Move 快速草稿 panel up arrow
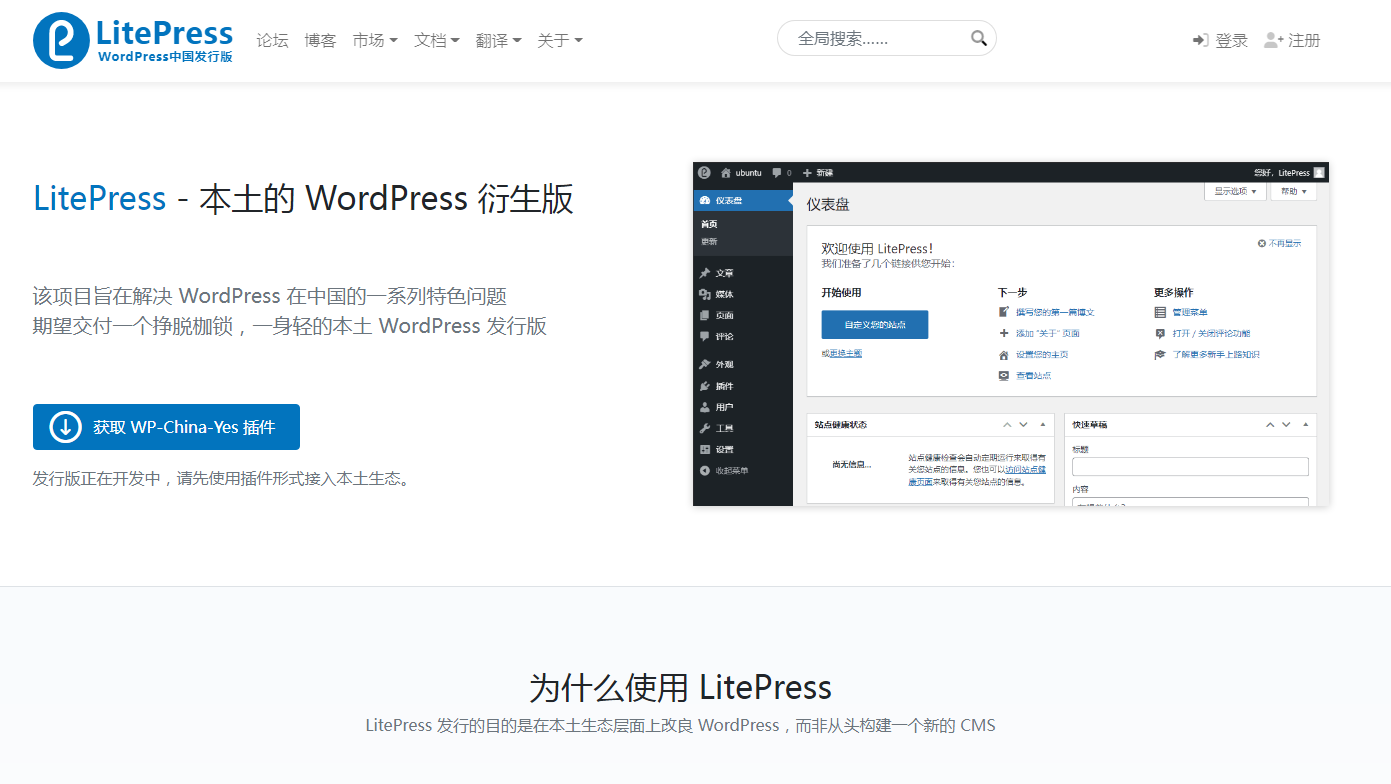The image size is (1391, 784). tap(1270, 425)
